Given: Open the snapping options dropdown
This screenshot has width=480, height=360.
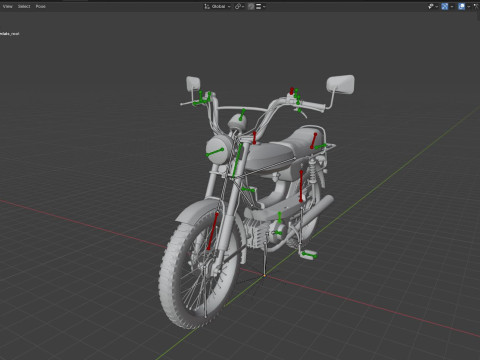Looking at the screenshot, I should [261, 6].
